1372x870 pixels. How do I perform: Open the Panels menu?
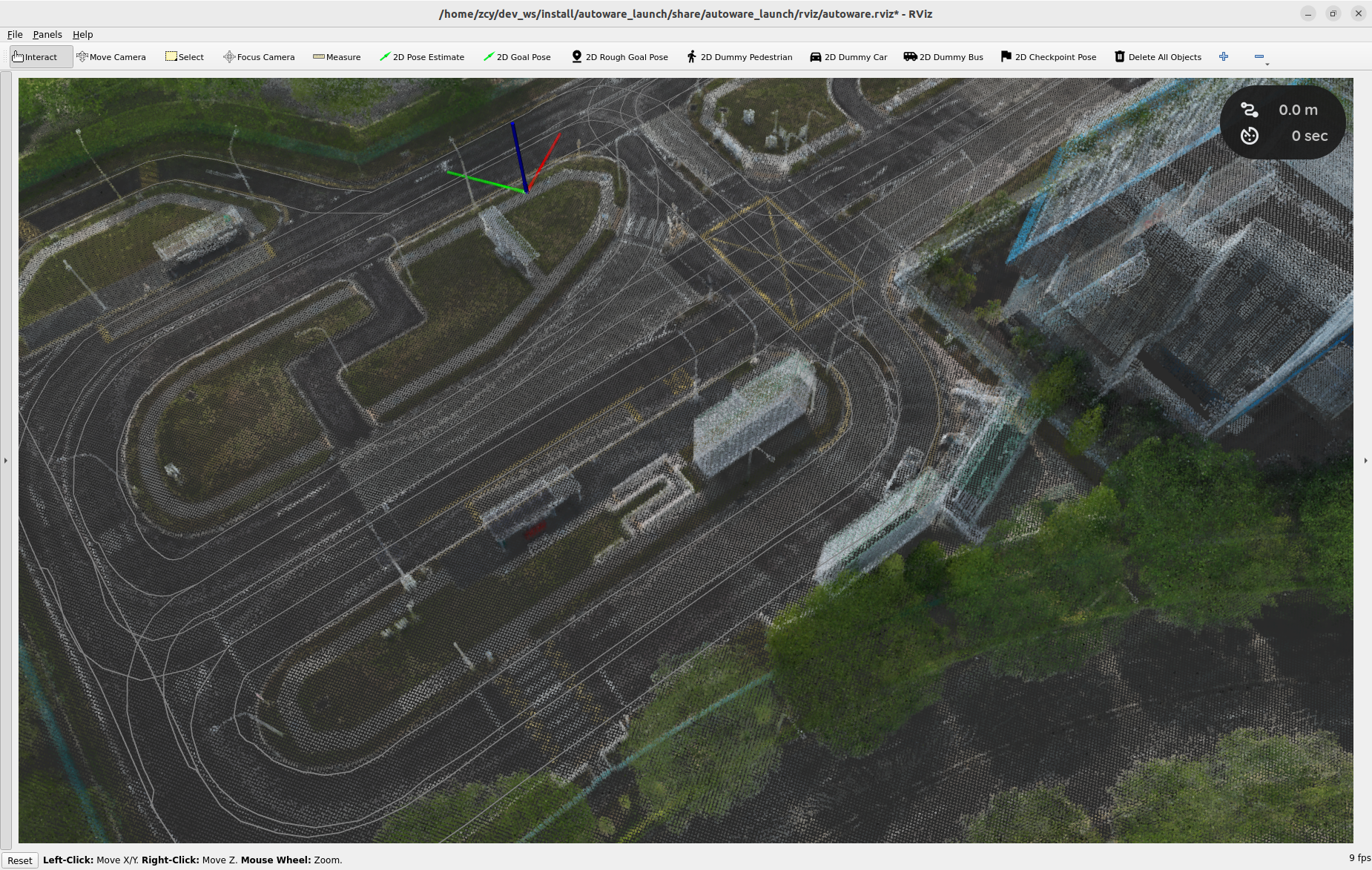click(x=47, y=35)
